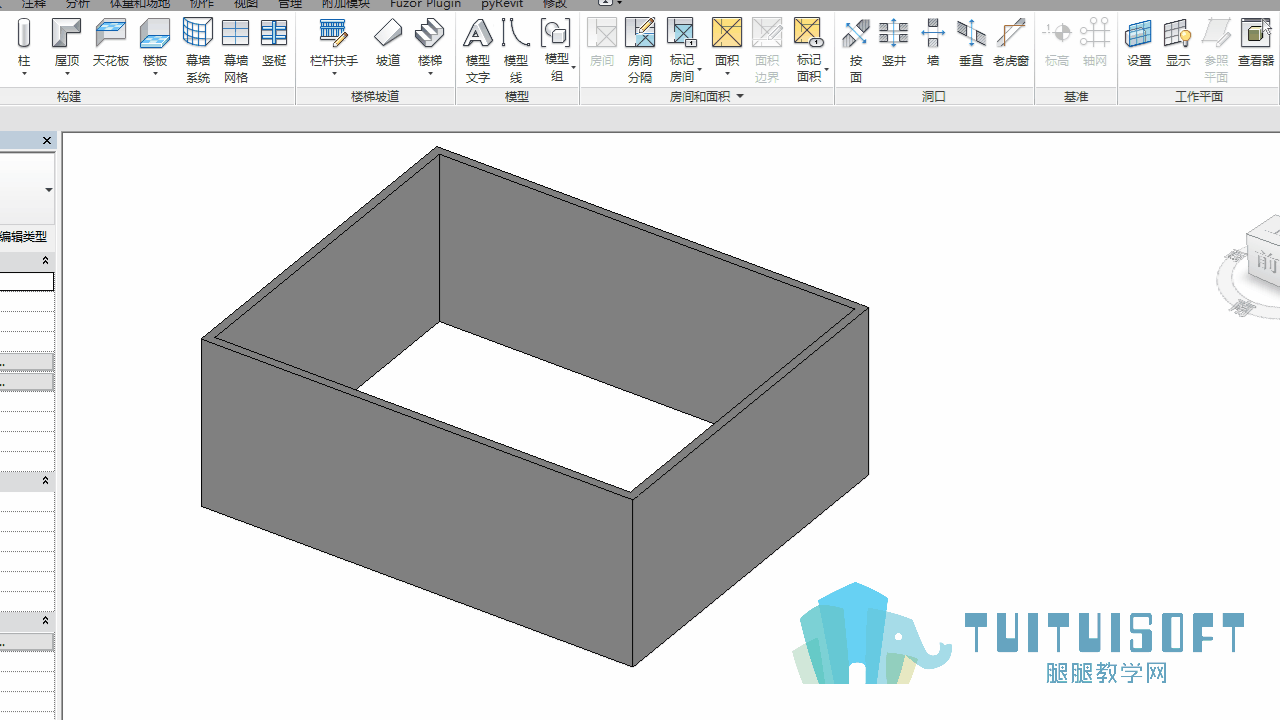The image size is (1280, 720).
Task: Select the 房间分隔 room separator tool
Action: point(640,50)
